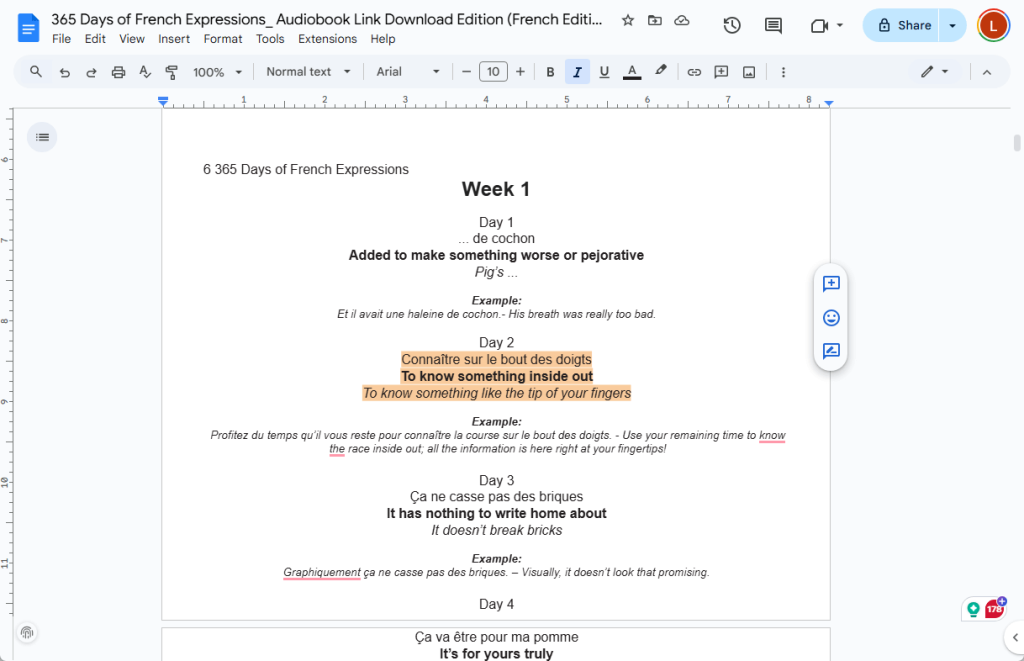Open the text highlight color tool
This screenshot has width=1024, height=661.
pyautogui.click(x=660, y=71)
